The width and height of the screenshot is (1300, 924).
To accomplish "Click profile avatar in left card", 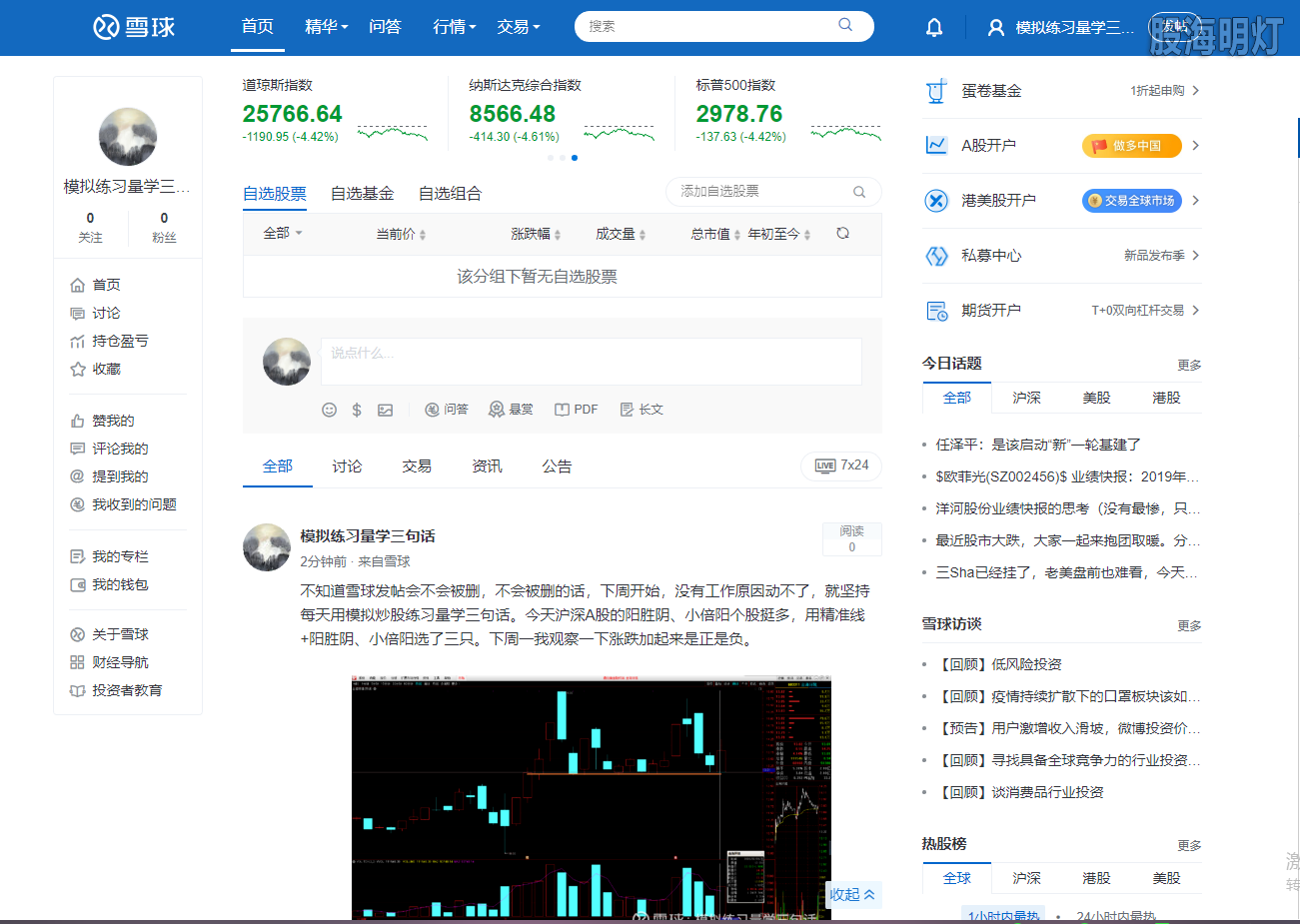I will pos(128,137).
